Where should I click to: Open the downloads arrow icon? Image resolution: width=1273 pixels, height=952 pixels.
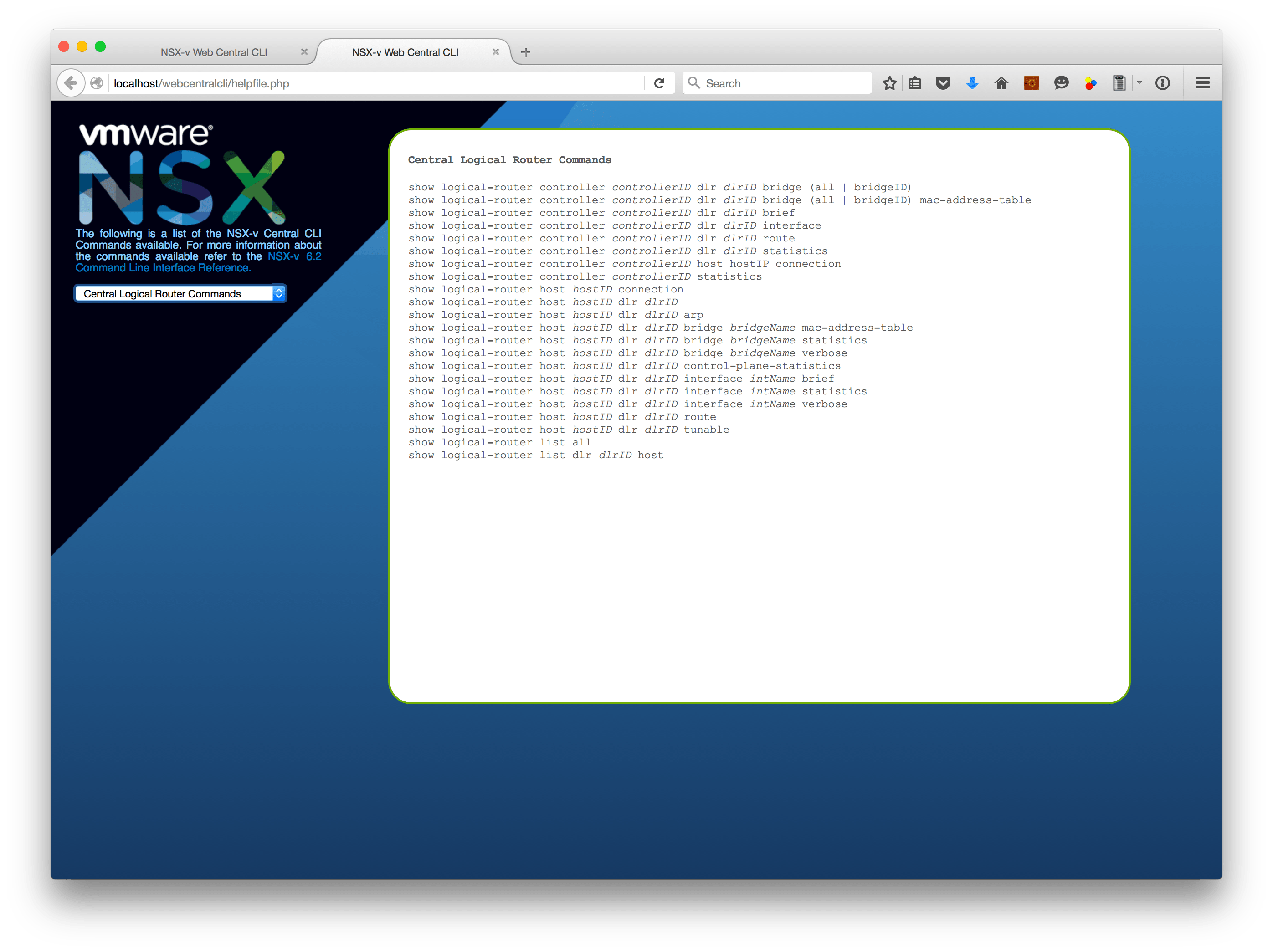pos(972,83)
